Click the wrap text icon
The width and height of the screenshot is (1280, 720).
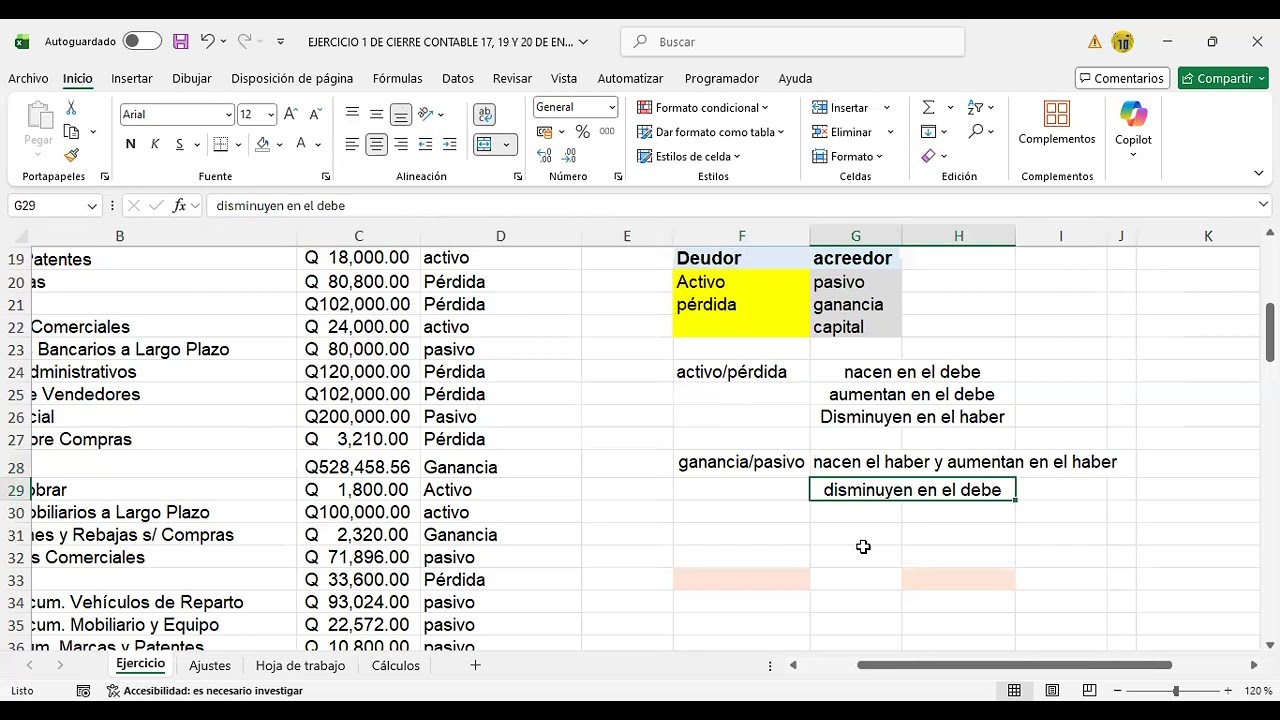485,114
